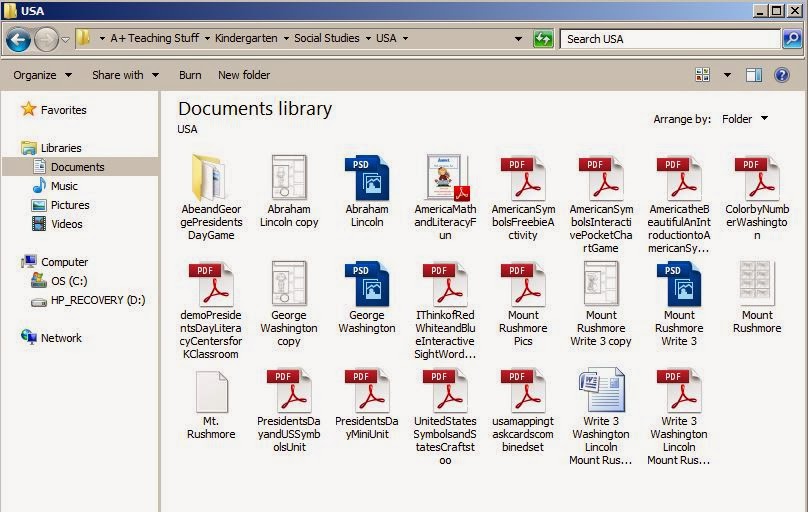Screen dimensions: 808x512
Task: Click Kindergarten in the address path
Action: 246,38
